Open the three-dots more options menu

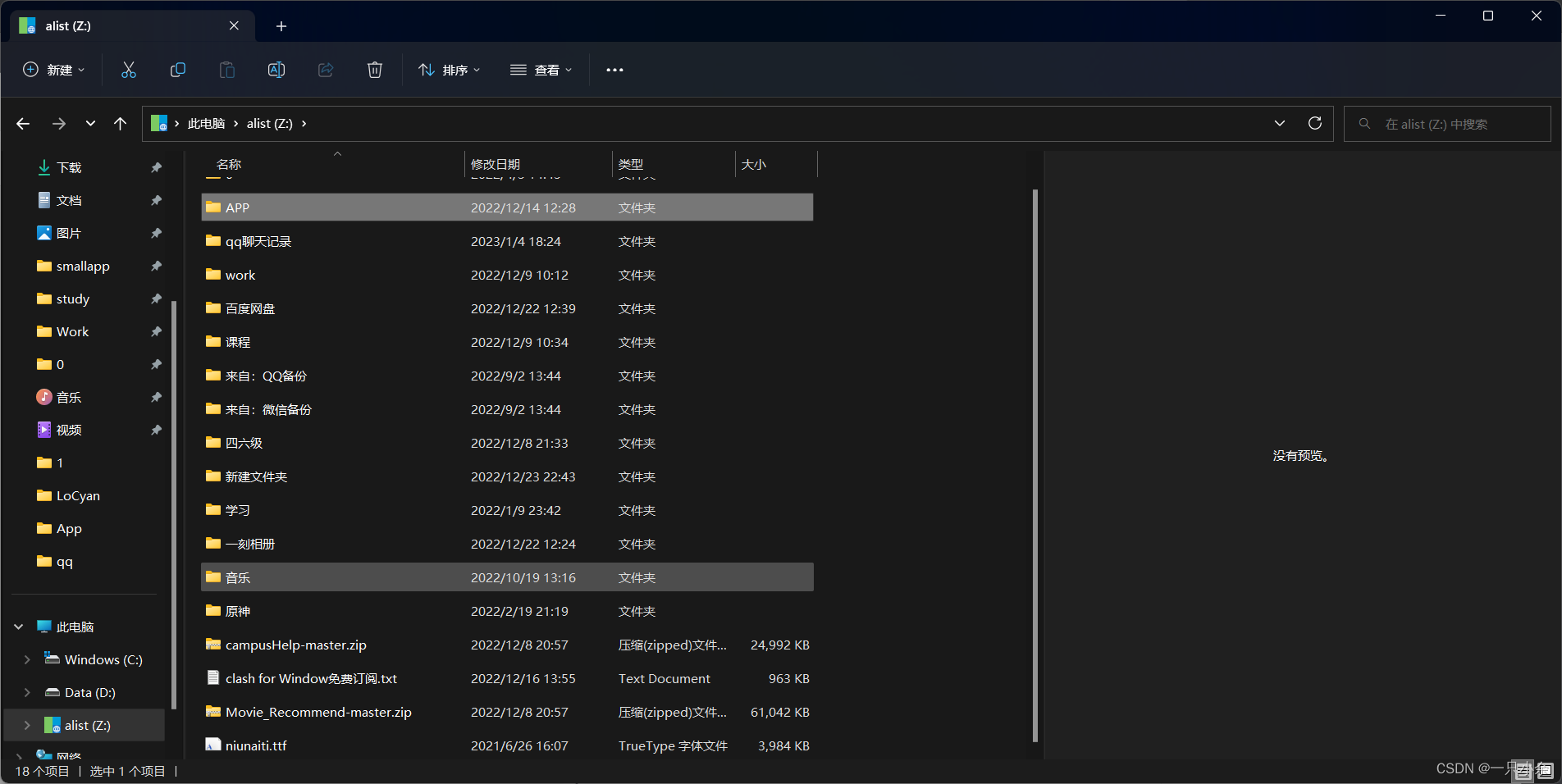click(x=614, y=70)
